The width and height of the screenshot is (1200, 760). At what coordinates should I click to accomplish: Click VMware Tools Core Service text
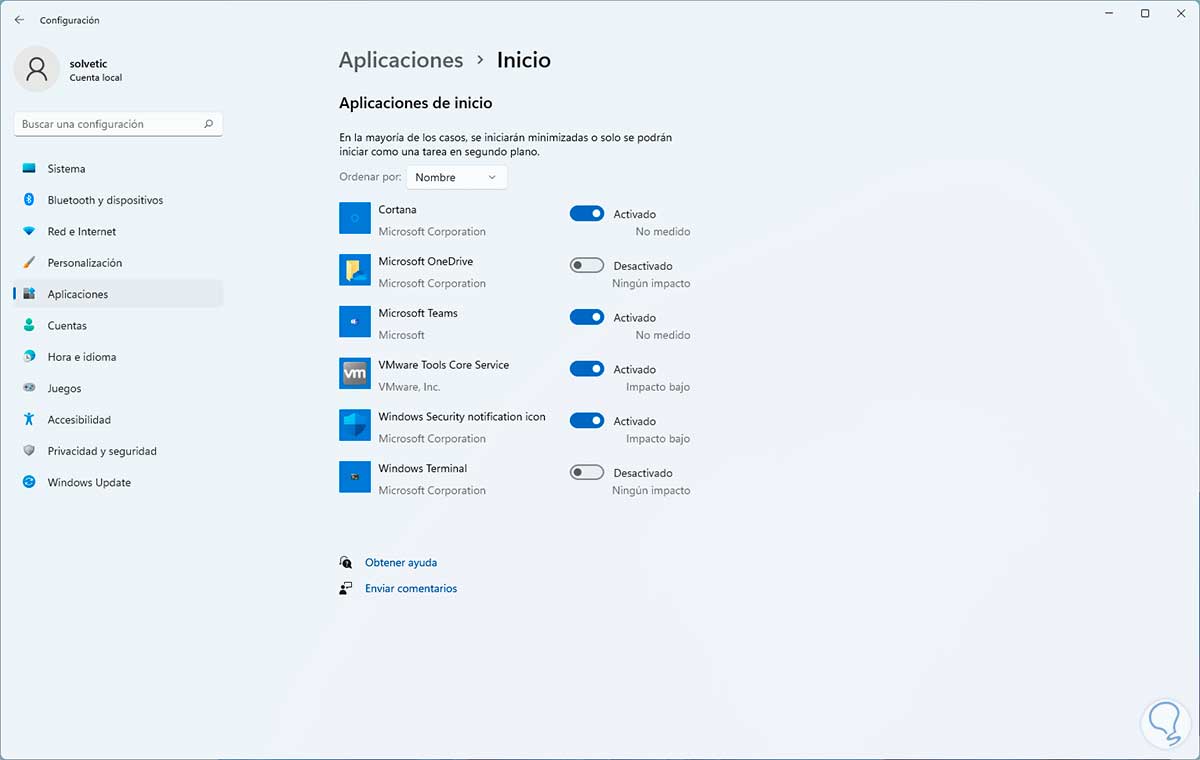coord(444,365)
